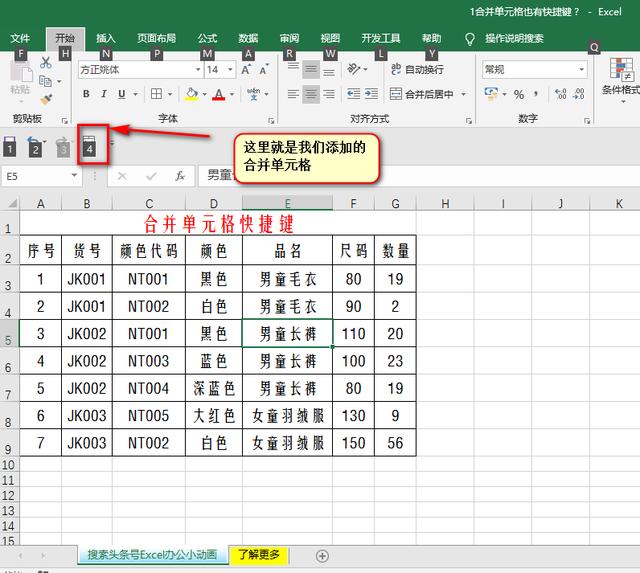Image resolution: width=640 pixels, height=573 pixels.
Task: Click the Save icon in quick access toolbar
Action: click(x=11, y=145)
